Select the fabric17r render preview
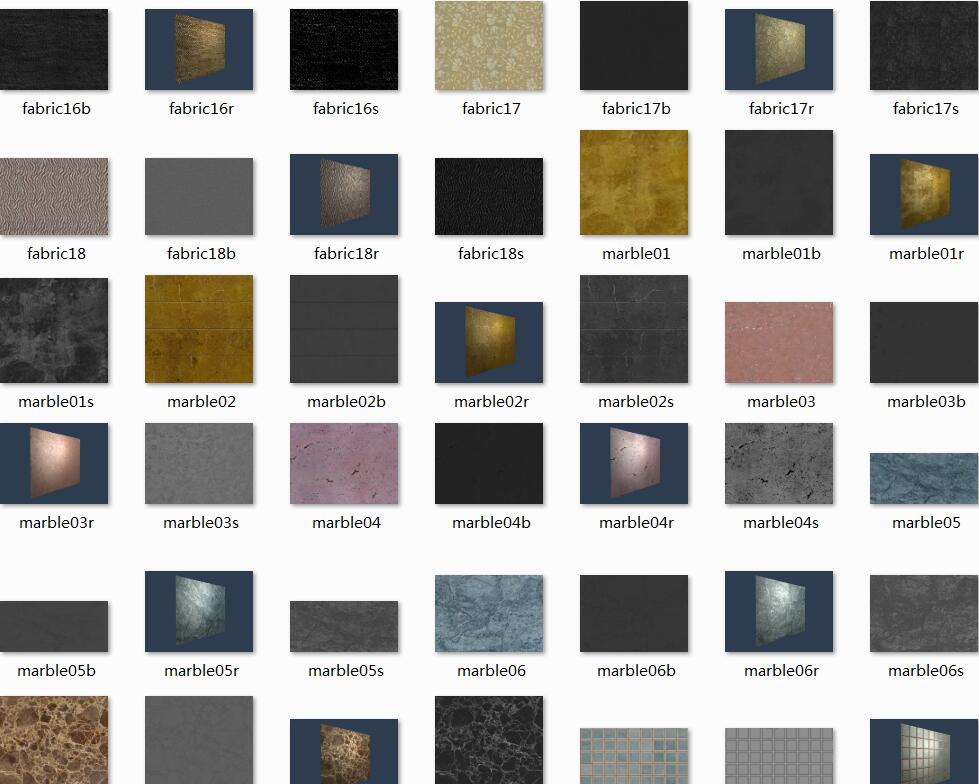Viewport: 979px width, 784px height. click(x=779, y=49)
